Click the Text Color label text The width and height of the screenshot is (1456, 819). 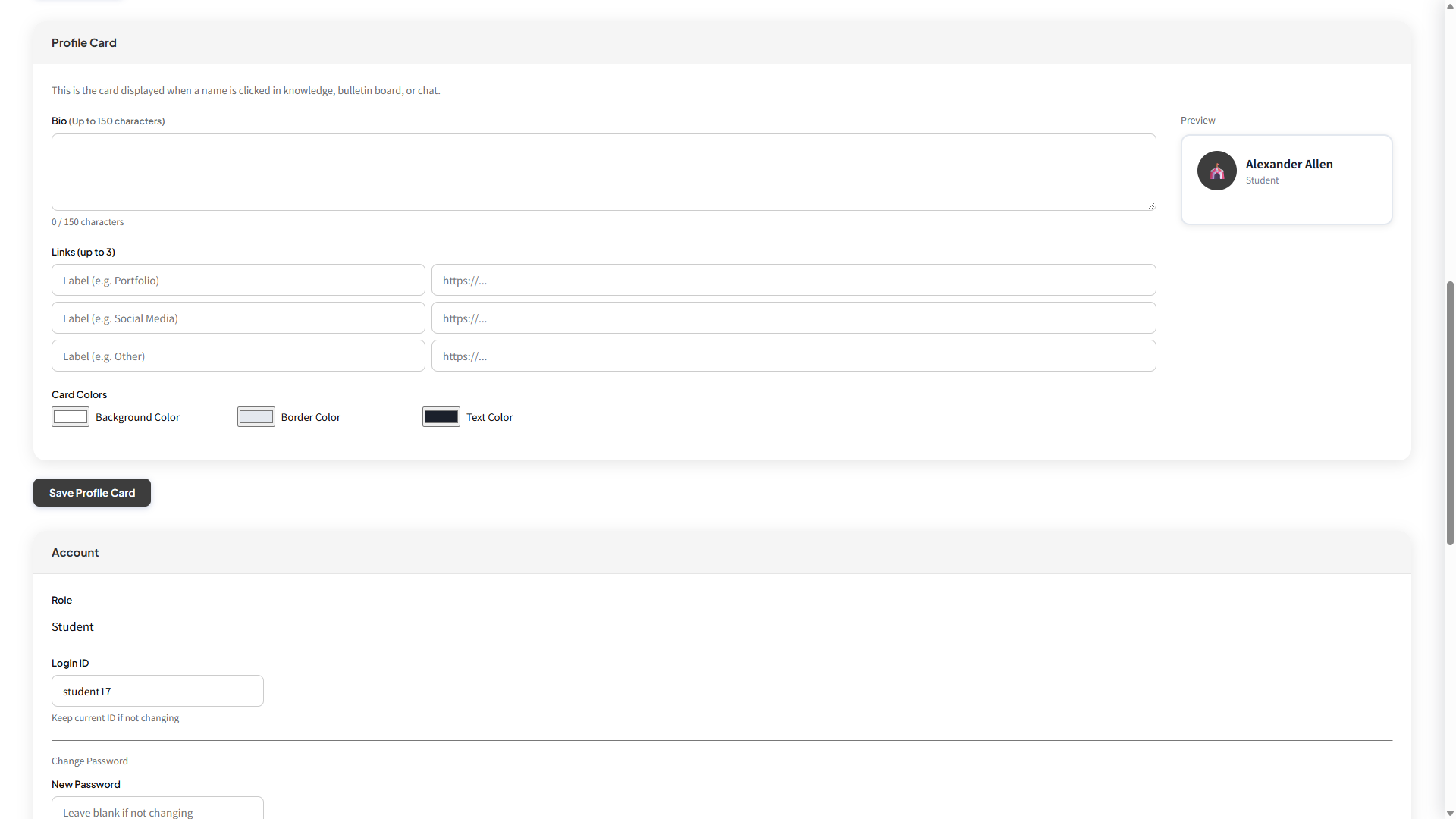click(x=490, y=418)
